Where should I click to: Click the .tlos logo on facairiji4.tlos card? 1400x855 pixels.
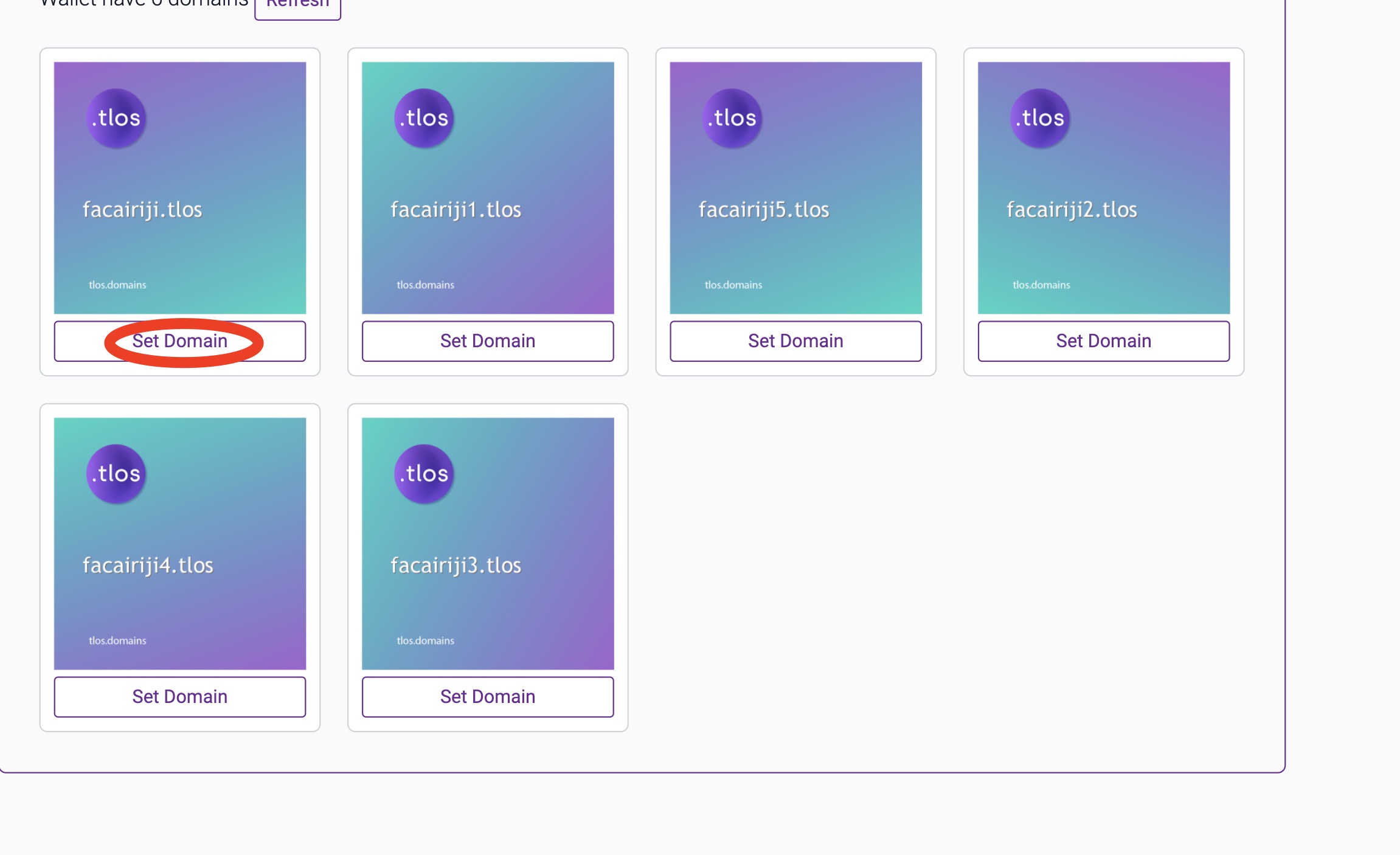116,474
